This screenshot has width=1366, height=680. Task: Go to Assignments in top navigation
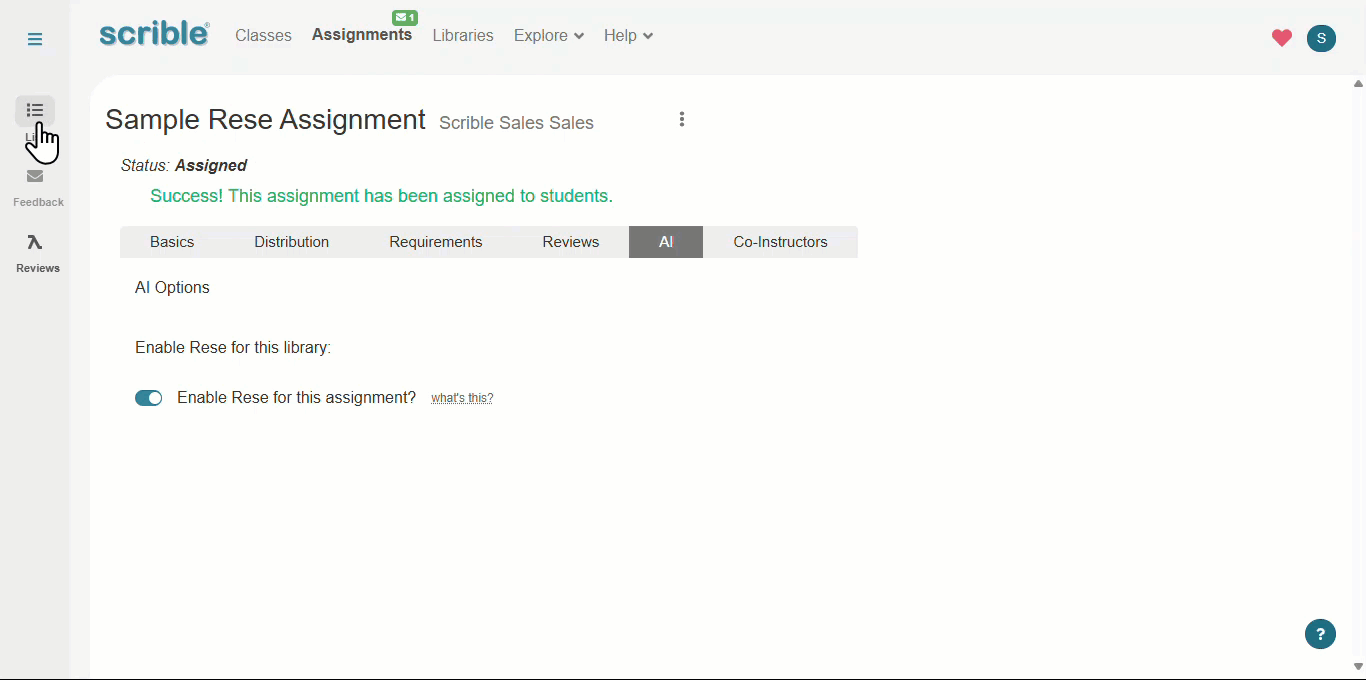tap(362, 35)
